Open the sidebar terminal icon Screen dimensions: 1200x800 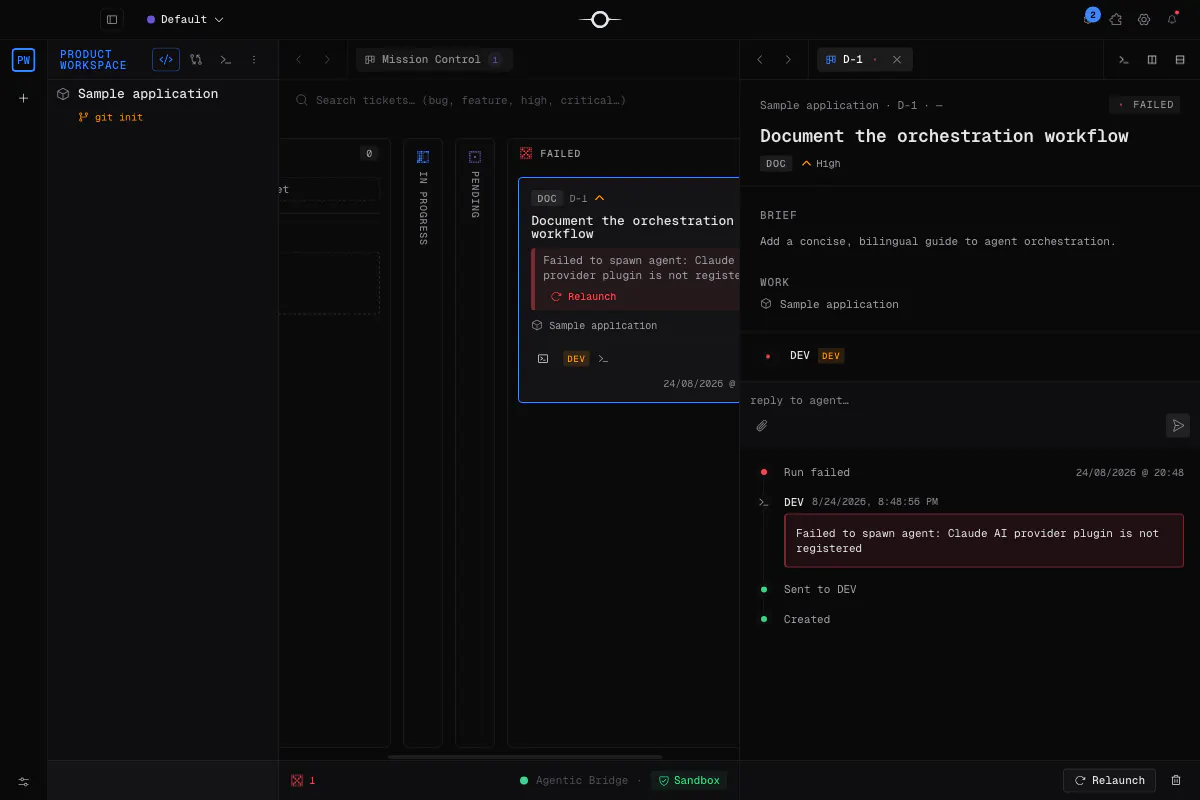click(x=226, y=60)
